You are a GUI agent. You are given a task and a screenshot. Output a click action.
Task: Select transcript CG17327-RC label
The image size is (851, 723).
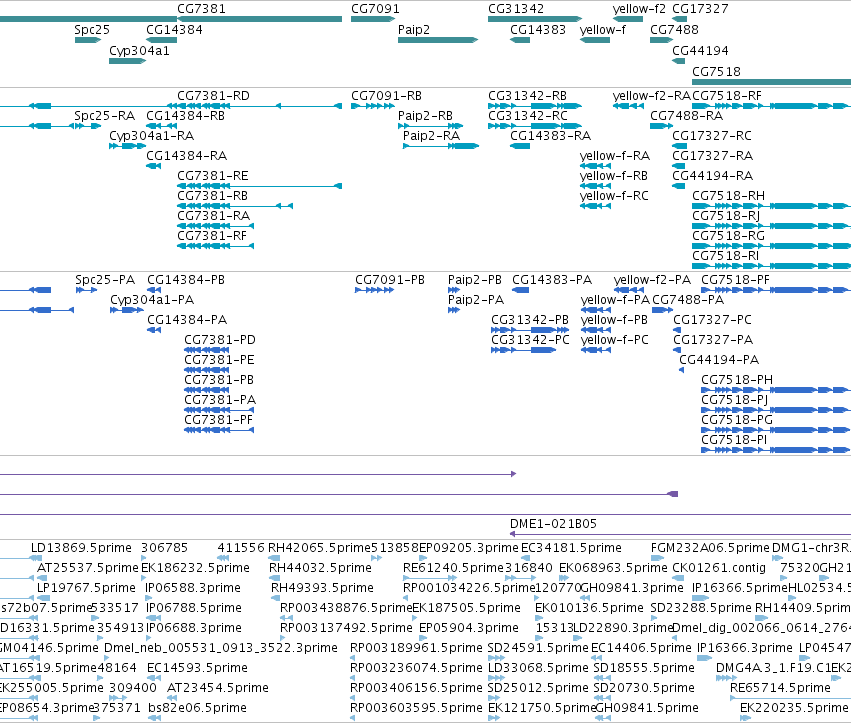[712, 136]
